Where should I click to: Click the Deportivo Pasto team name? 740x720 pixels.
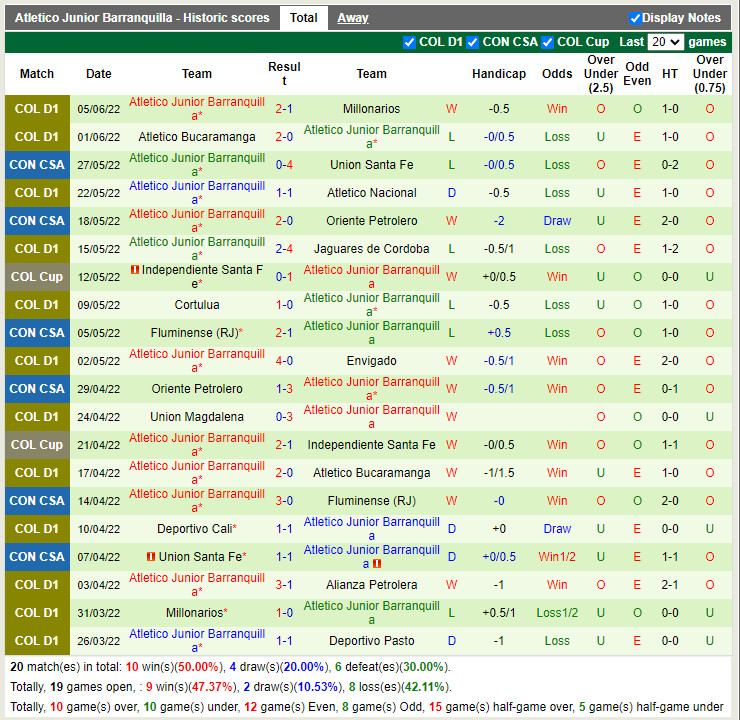[x=371, y=641]
